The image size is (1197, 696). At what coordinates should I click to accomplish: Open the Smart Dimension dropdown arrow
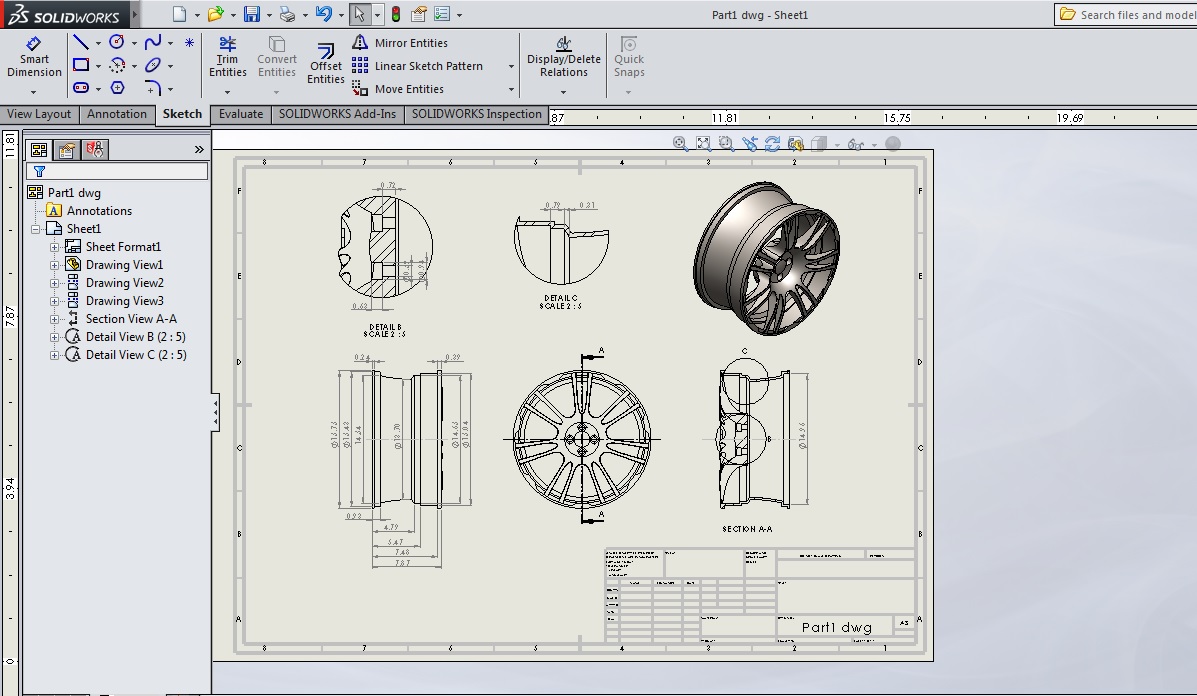34,92
